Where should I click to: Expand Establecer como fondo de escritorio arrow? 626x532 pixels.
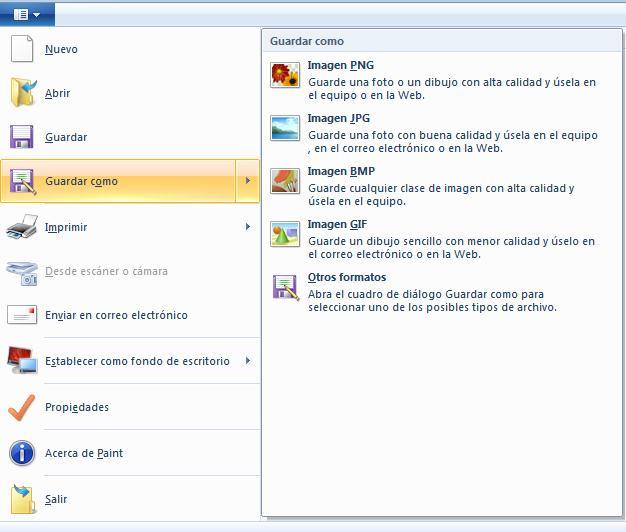point(248,361)
